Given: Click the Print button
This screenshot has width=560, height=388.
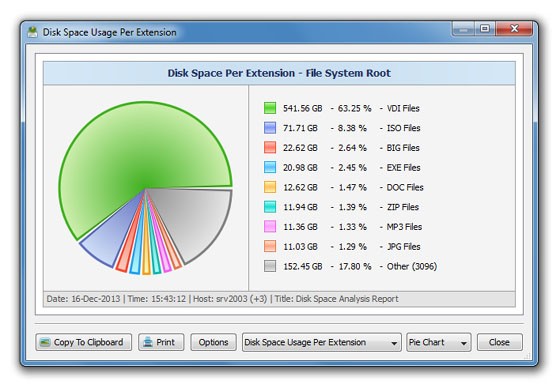Looking at the screenshot, I should 161,342.
